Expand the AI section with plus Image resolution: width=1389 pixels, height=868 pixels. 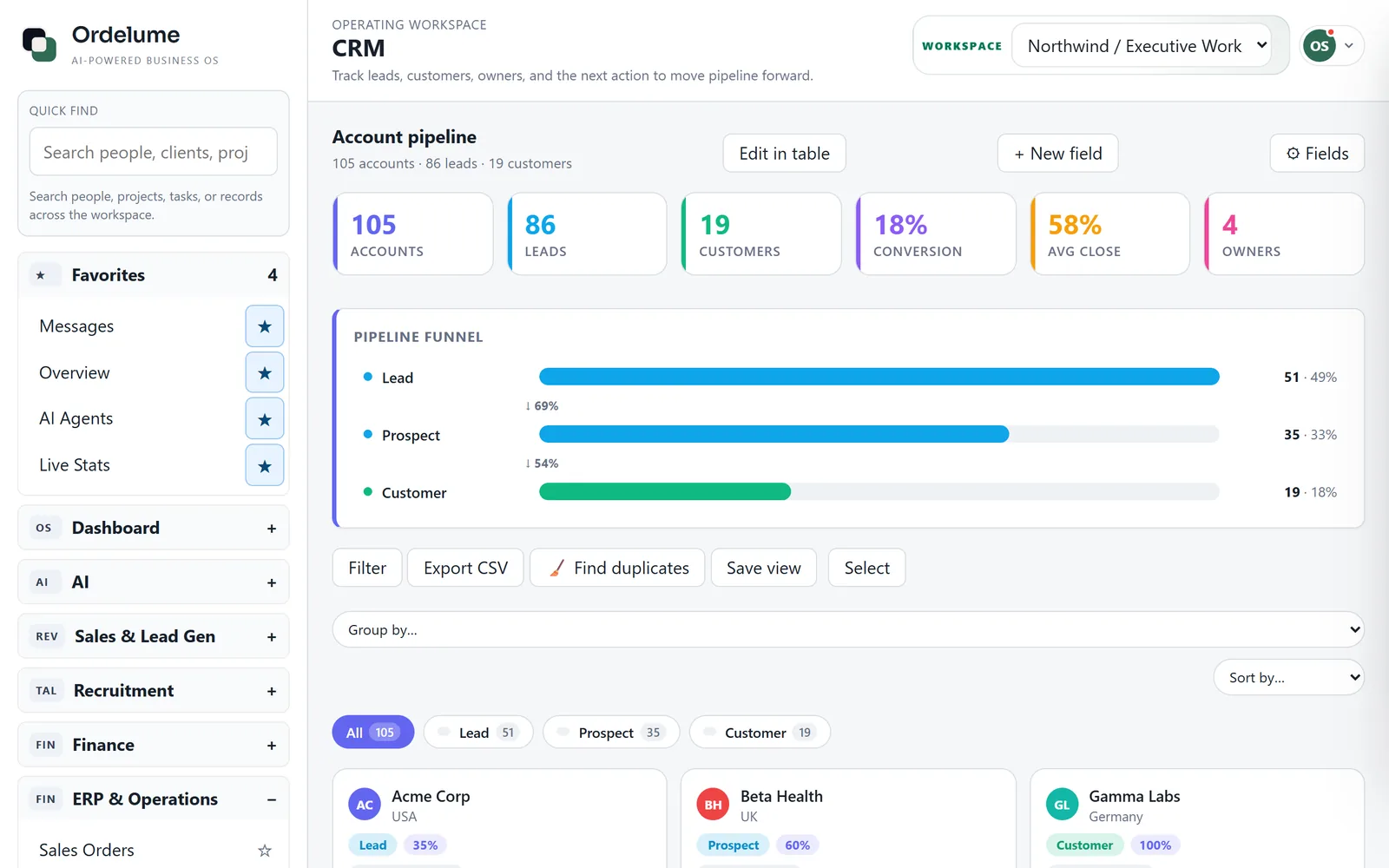pyautogui.click(x=272, y=583)
